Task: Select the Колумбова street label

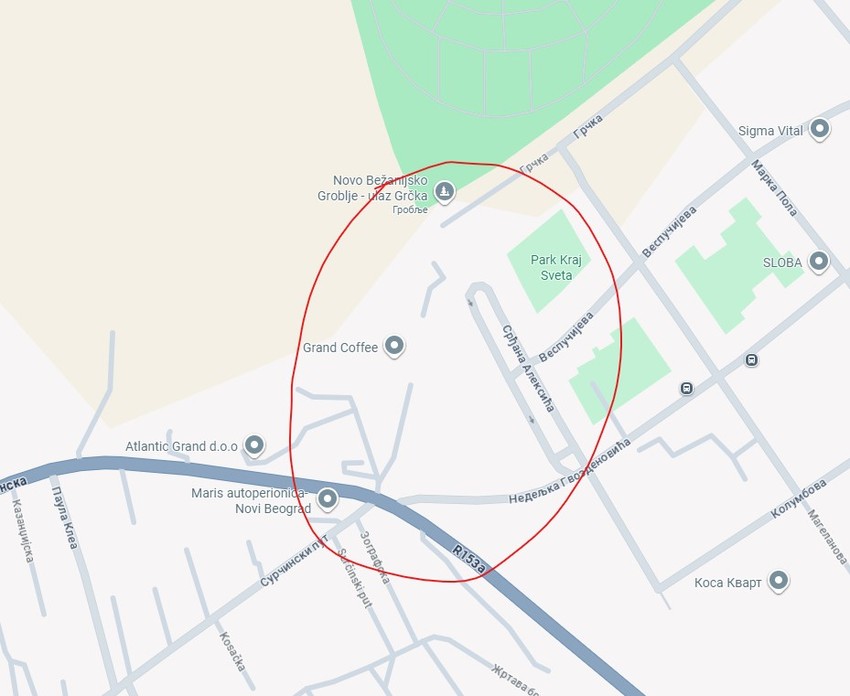Action: 799,498
